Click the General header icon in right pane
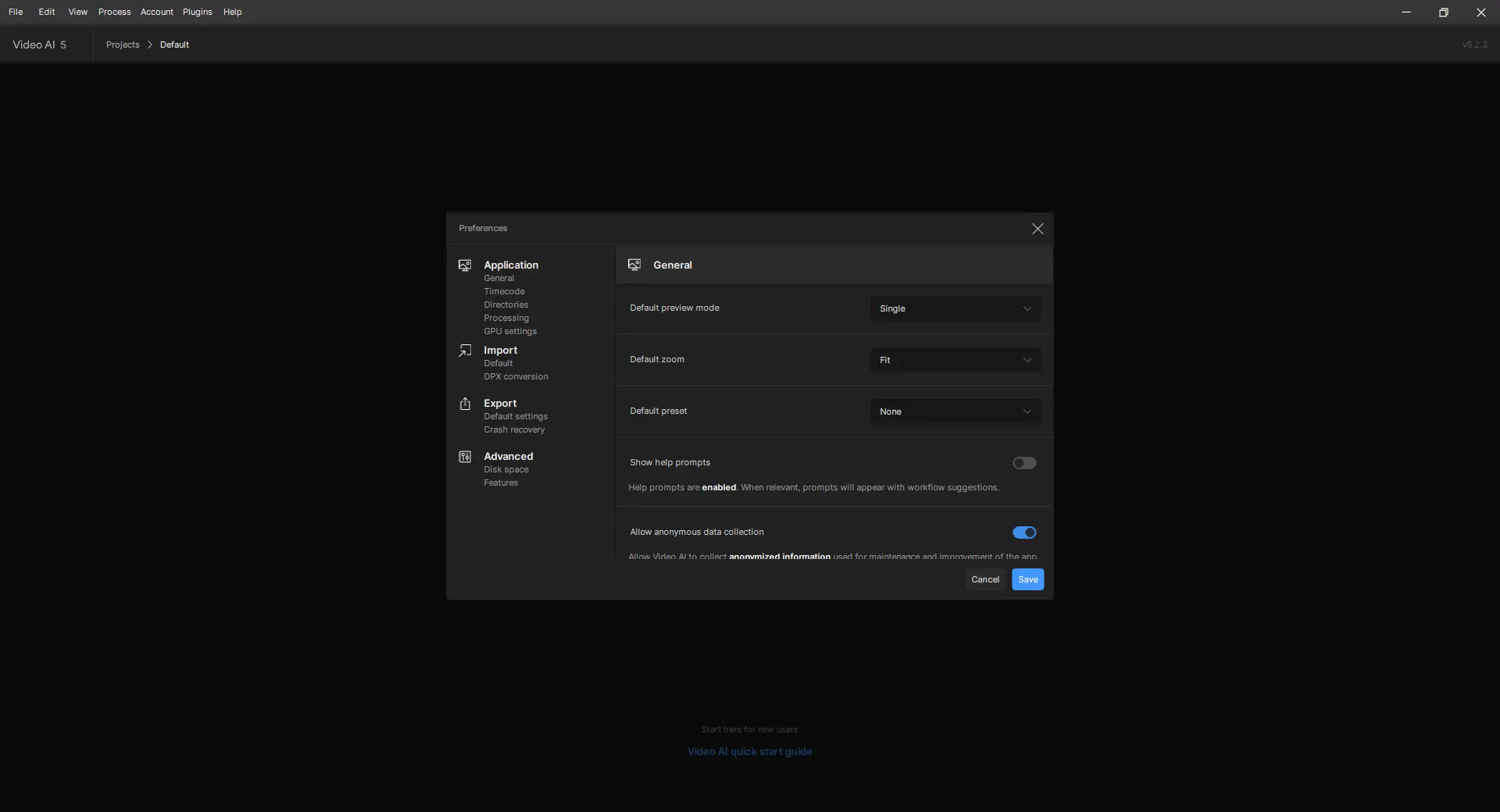 click(634, 265)
